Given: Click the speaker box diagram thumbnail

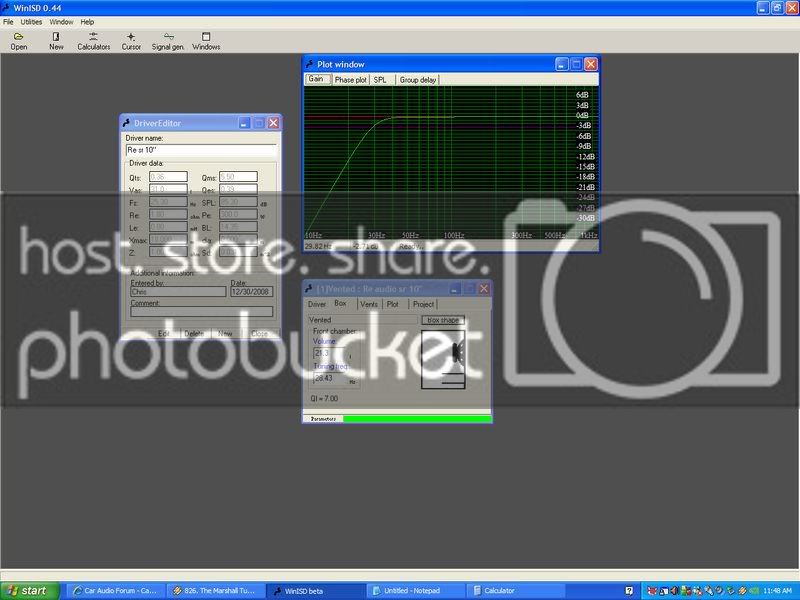Looking at the screenshot, I should click(x=443, y=359).
